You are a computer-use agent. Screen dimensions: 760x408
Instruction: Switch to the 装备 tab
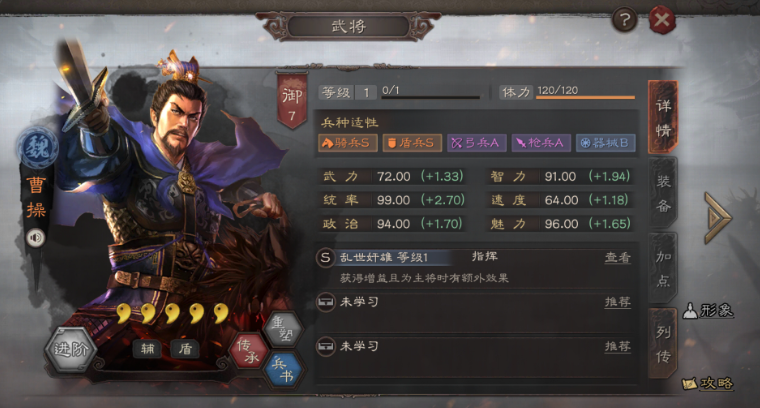click(663, 193)
